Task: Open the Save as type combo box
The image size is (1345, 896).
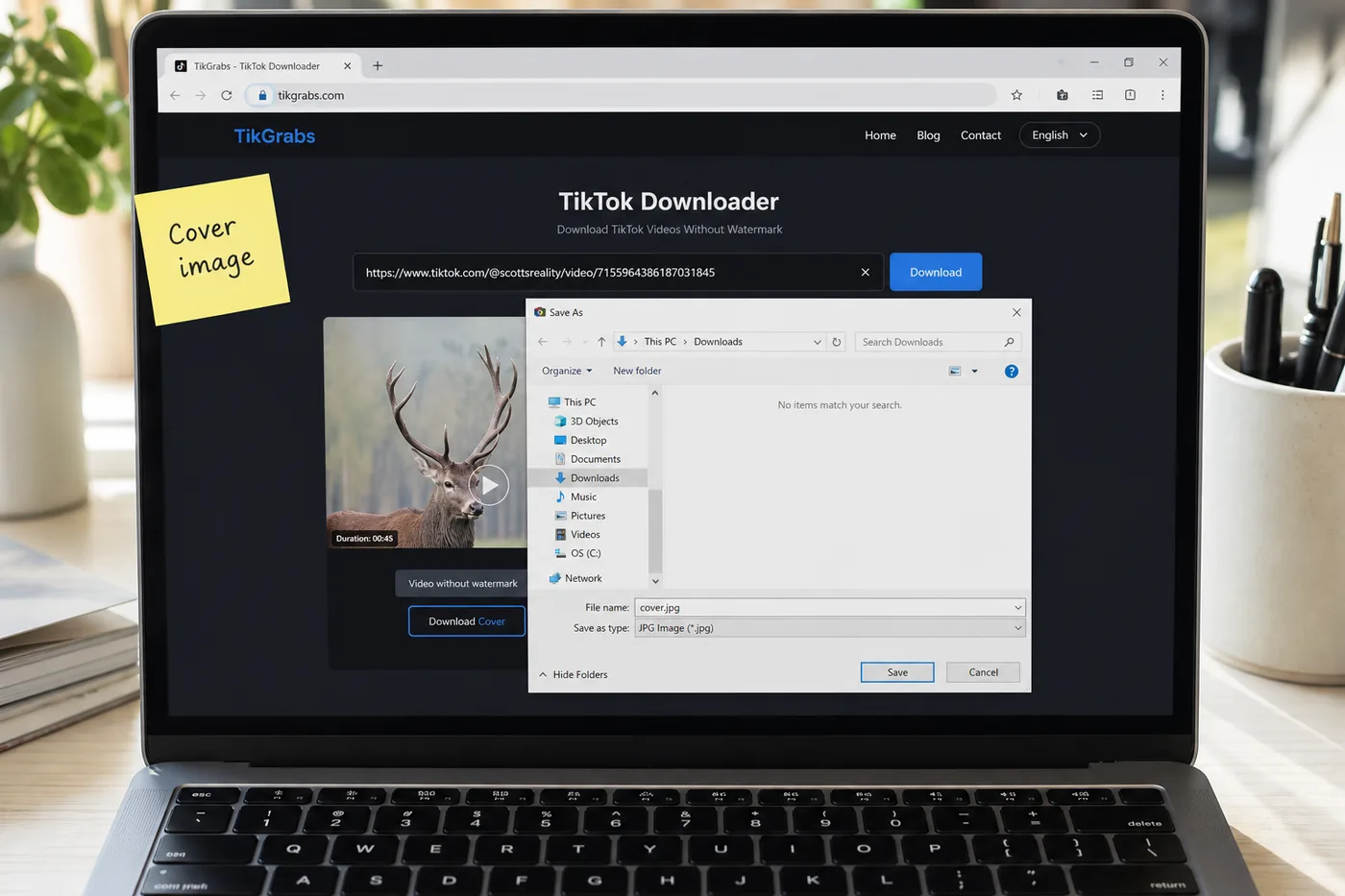Action: tap(830, 628)
